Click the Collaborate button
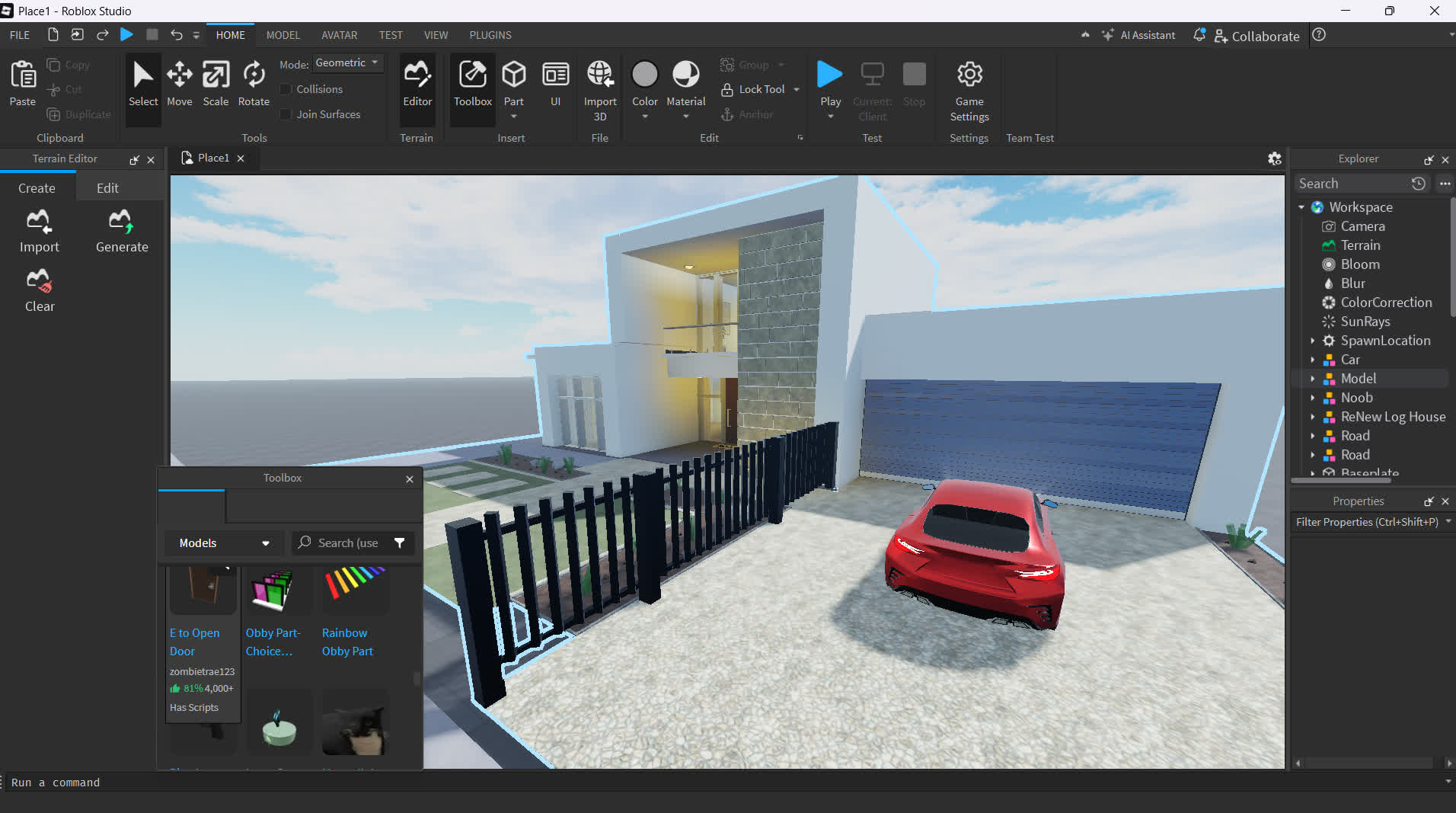1456x813 pixels. [1256, 36]
